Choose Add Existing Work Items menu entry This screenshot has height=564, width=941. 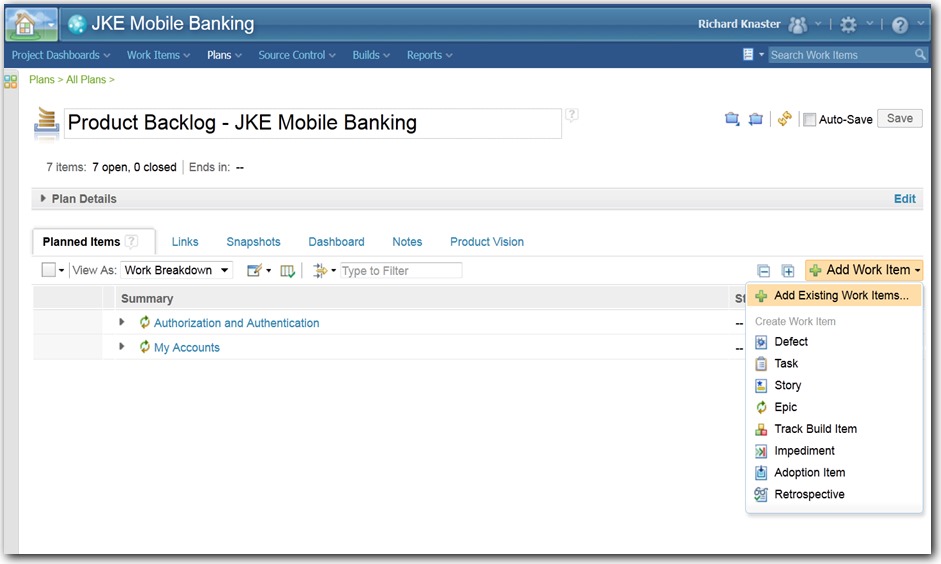pyautogui.click(x=840, y=296)
